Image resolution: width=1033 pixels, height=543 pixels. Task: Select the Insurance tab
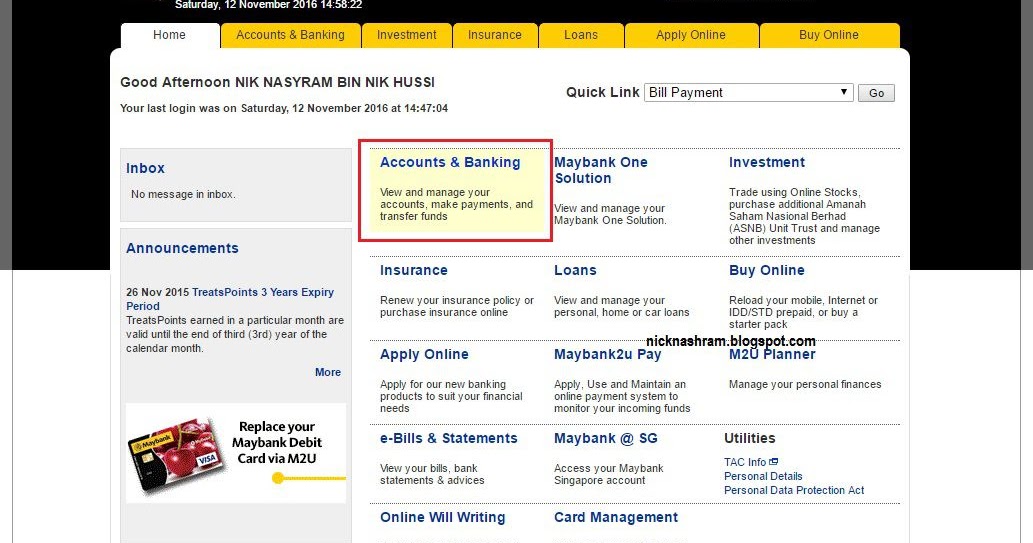[495, 35]
